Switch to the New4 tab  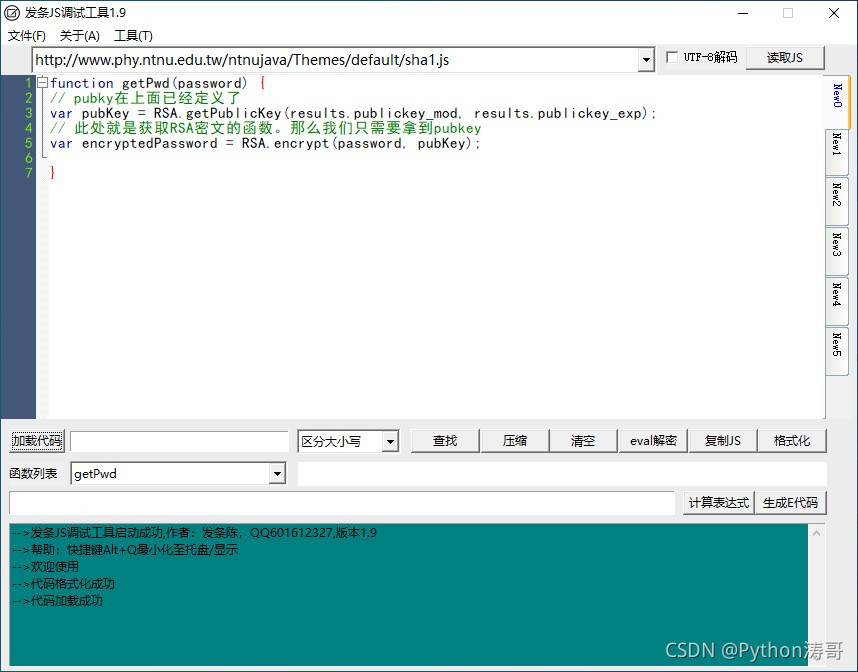pyautogui.click(x=837, y=301)
